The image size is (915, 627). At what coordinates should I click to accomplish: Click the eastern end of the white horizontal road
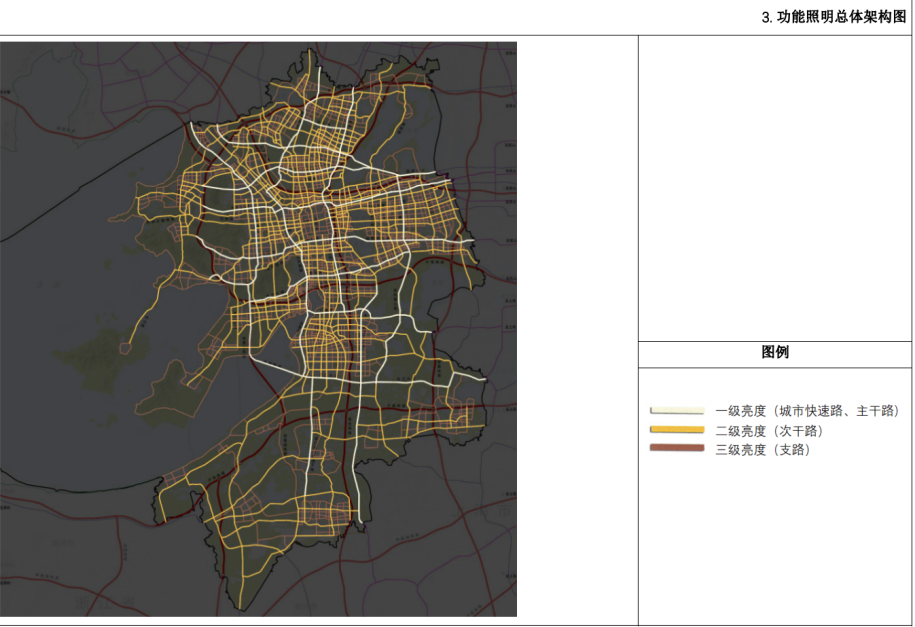(x=483, y=379)
